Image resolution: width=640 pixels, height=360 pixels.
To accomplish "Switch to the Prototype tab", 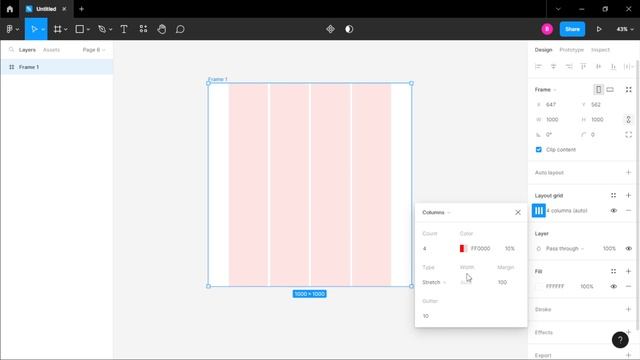I will click(x=571, y=50).
